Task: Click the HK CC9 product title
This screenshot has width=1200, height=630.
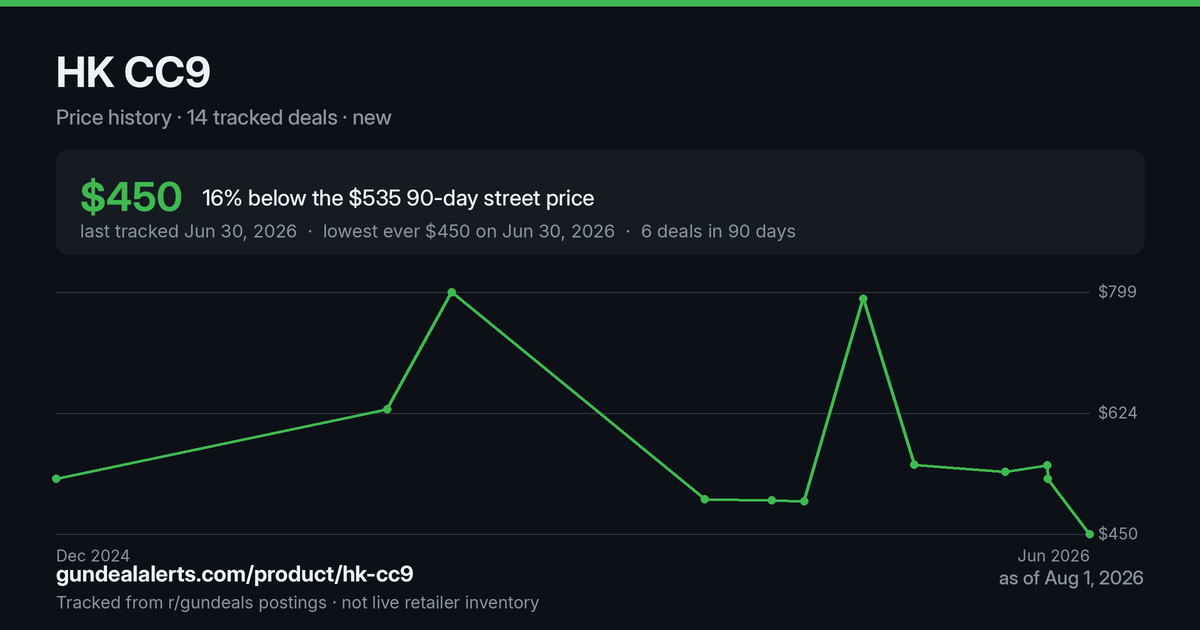Action: pos(133,73)
